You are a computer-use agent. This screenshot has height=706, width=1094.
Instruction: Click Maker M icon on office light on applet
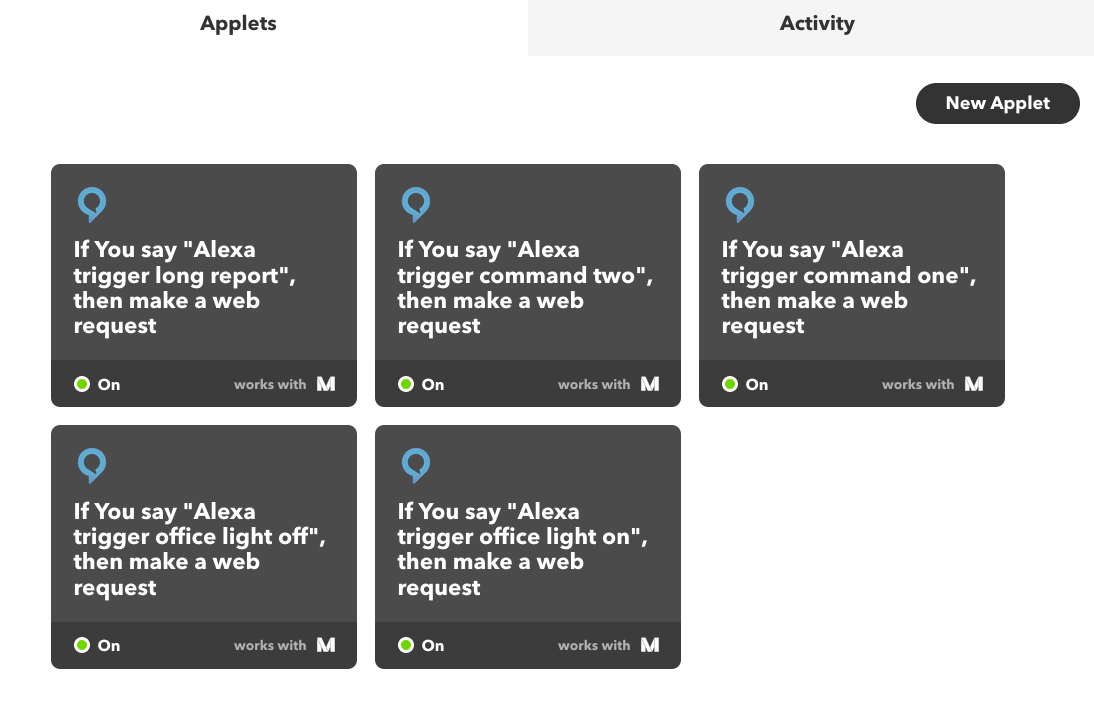coord(650,645)
